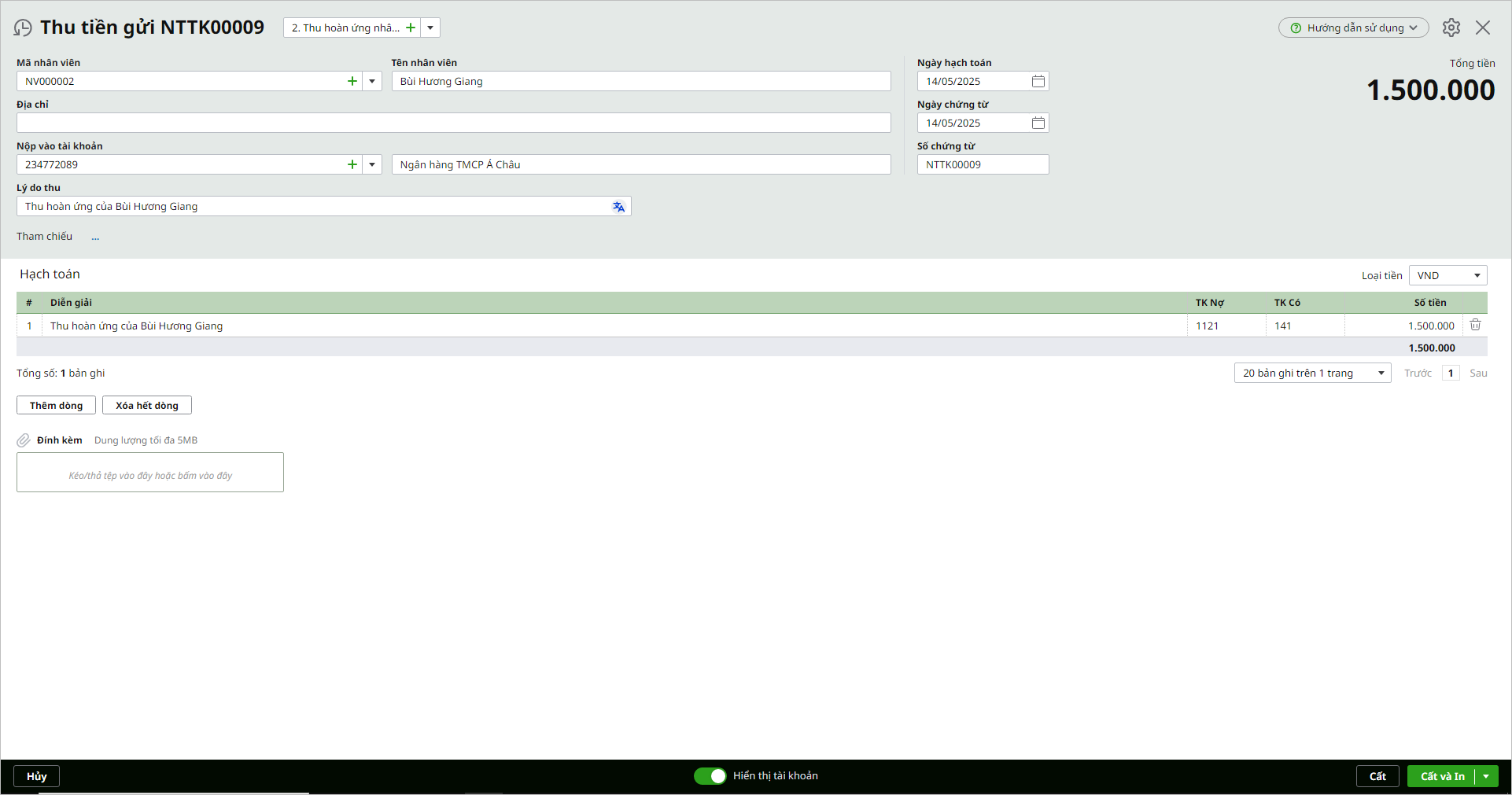Open calendar for Ngày hạch toán

[x=1038, y=81]
